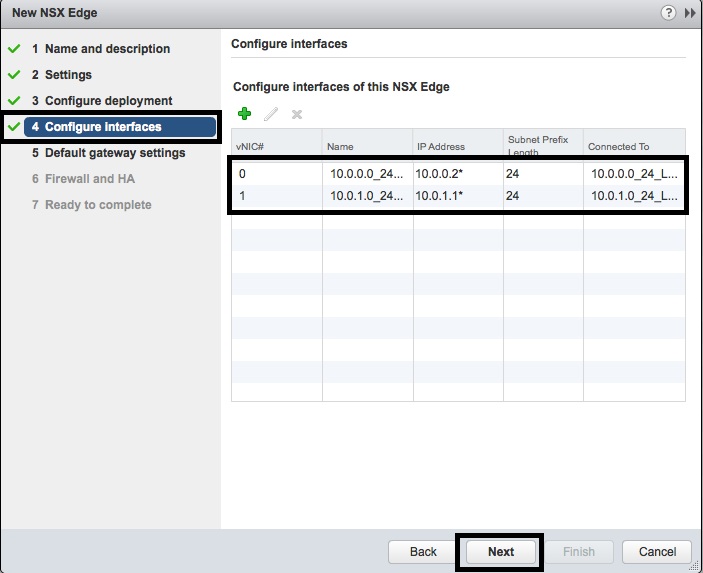Select step 4 Configure interfaces

point(103,127)
